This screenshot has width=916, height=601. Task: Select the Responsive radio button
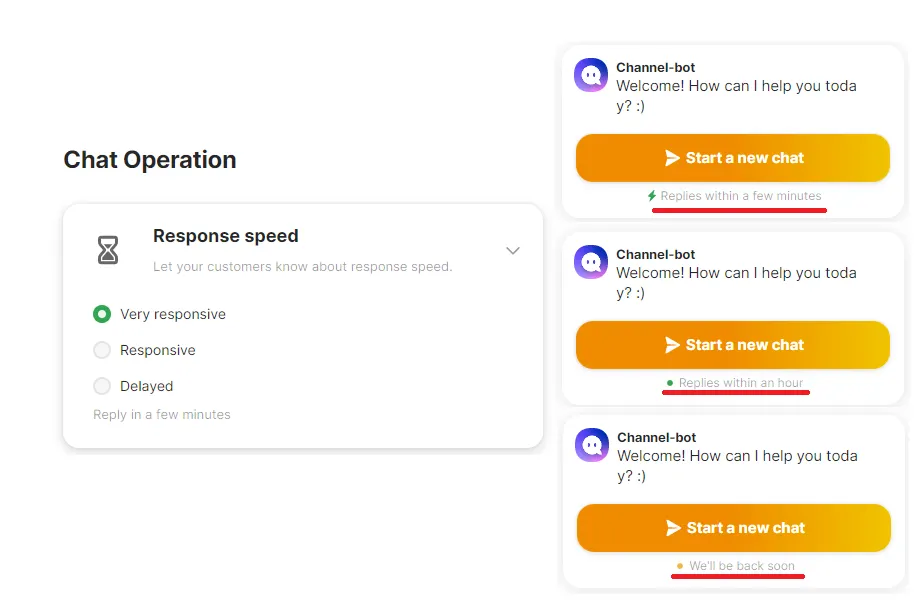102,350
